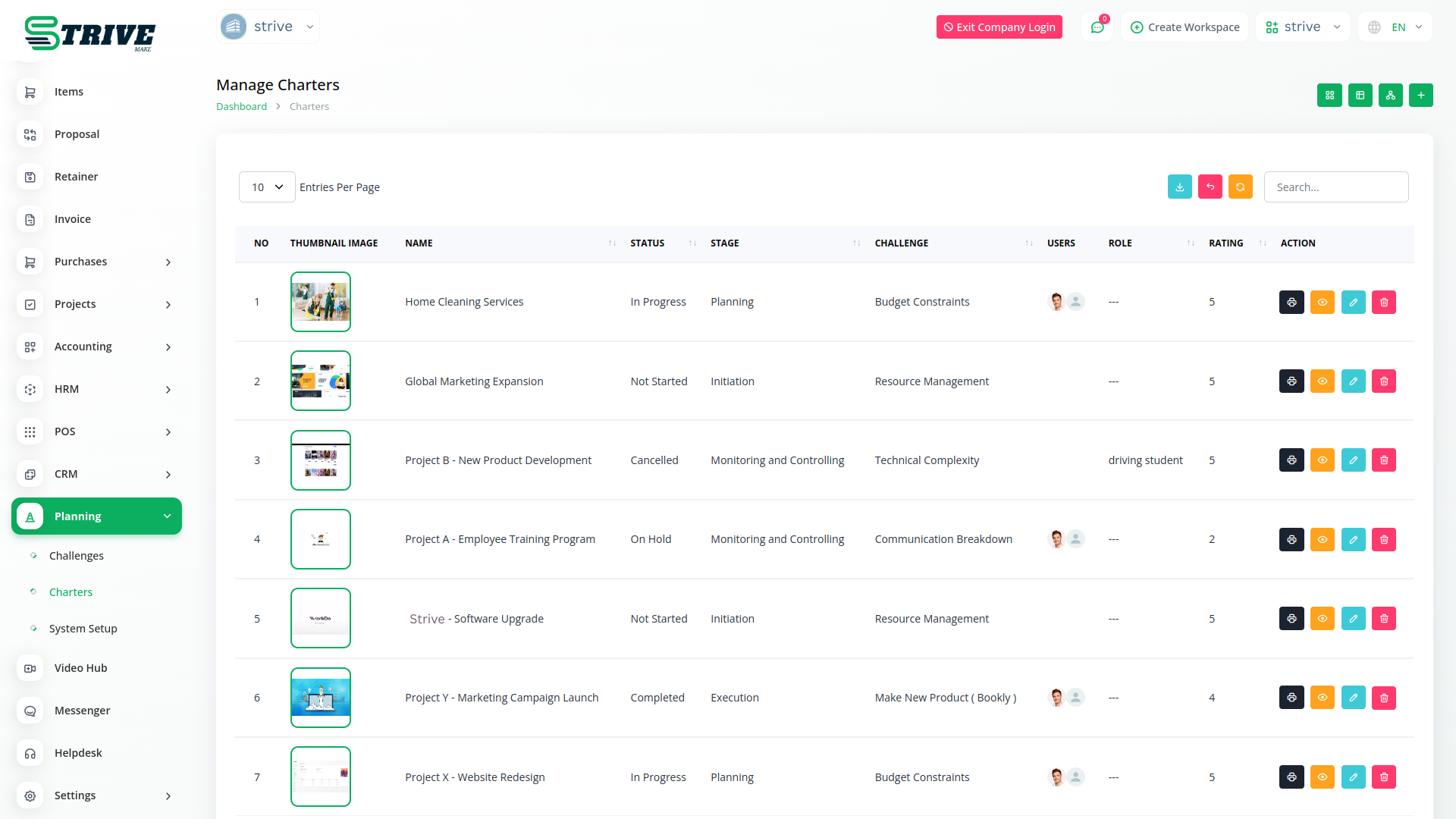Viewport: 1456px width, 819px height.
Task: Open entries per page dropdown
Action: (x=267, y=187)
